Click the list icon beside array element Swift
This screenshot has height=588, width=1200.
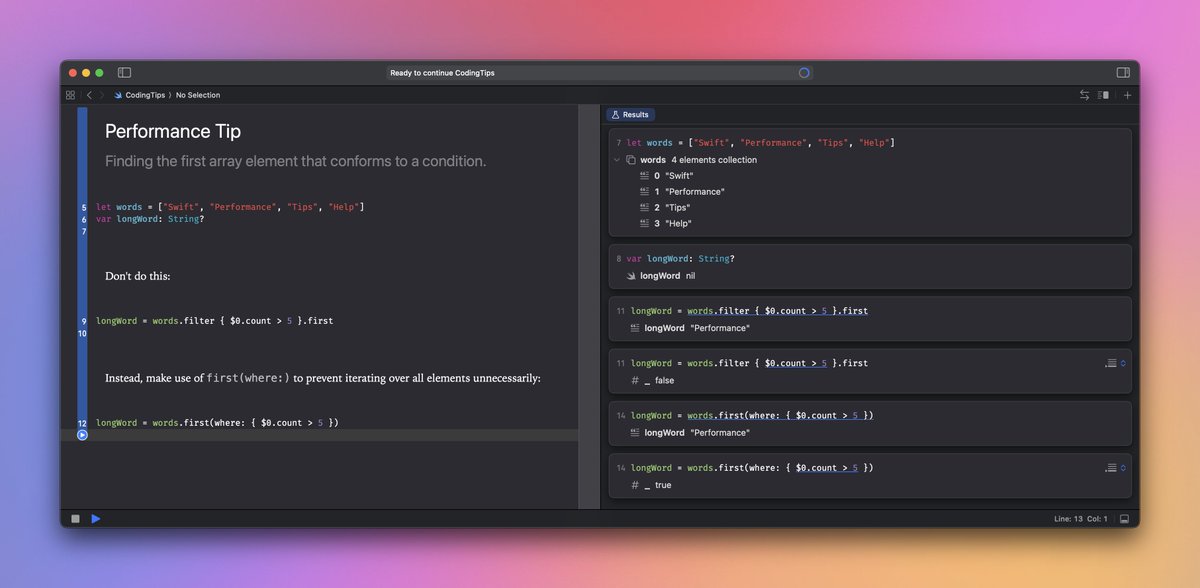coord(642,175)
